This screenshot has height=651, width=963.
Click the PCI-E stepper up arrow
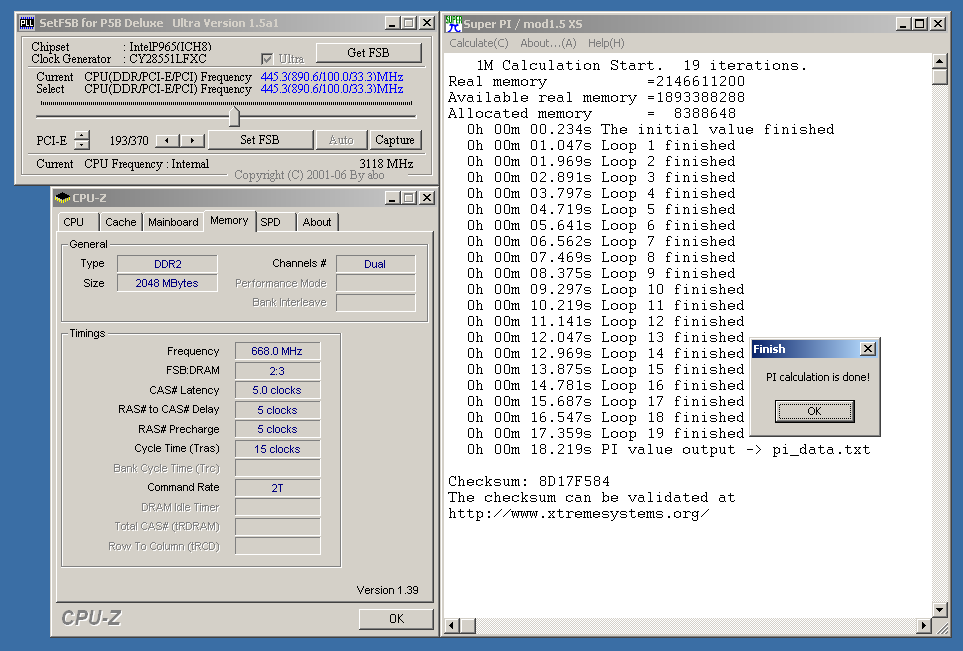(x=82, y=135)
